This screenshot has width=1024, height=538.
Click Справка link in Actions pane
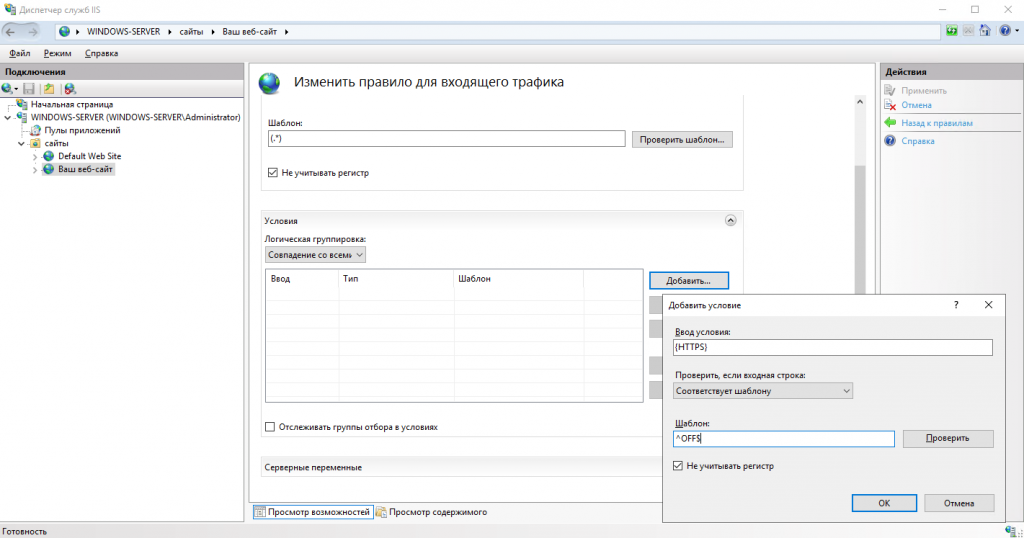(918, 140)
